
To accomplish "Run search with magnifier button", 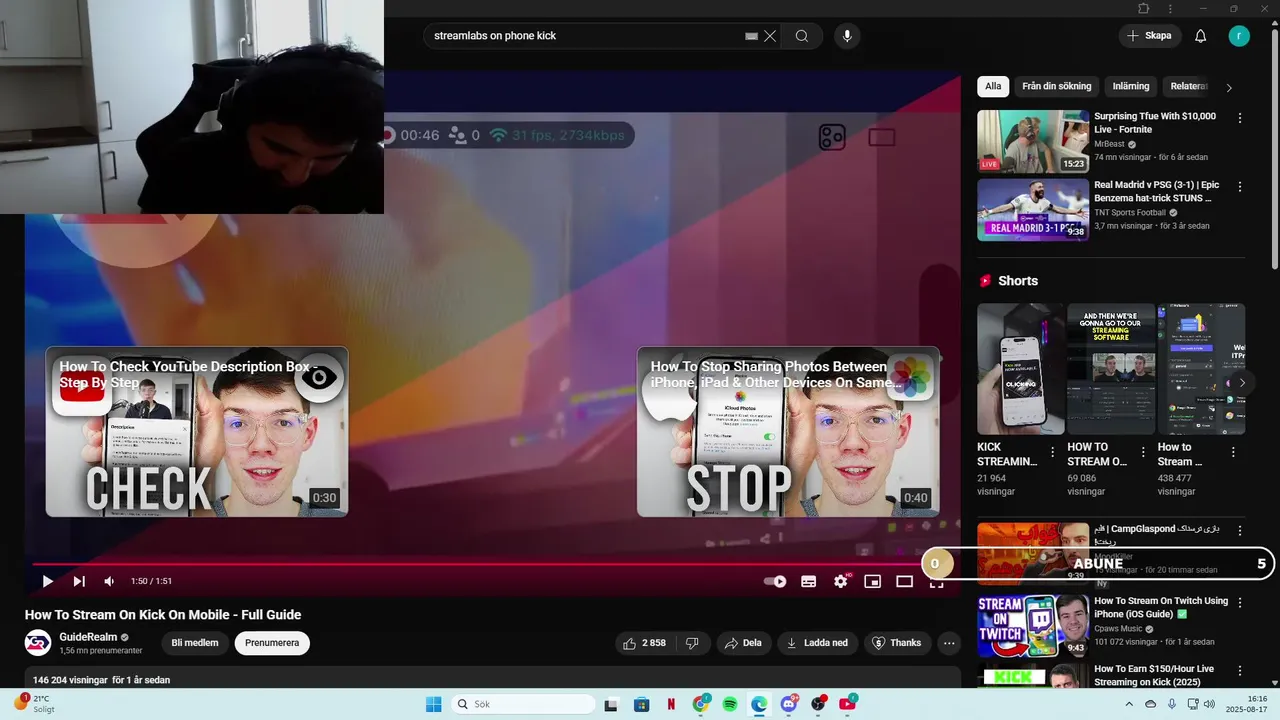I will (x=802, y=36).
